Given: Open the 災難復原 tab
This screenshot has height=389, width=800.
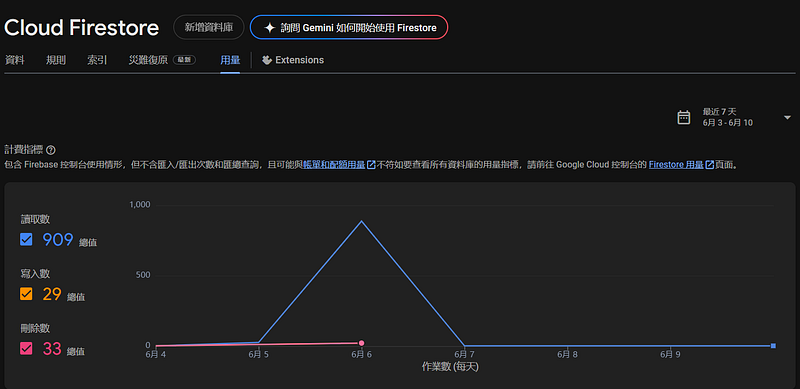Looking at the screenshot, I should 162,60.
